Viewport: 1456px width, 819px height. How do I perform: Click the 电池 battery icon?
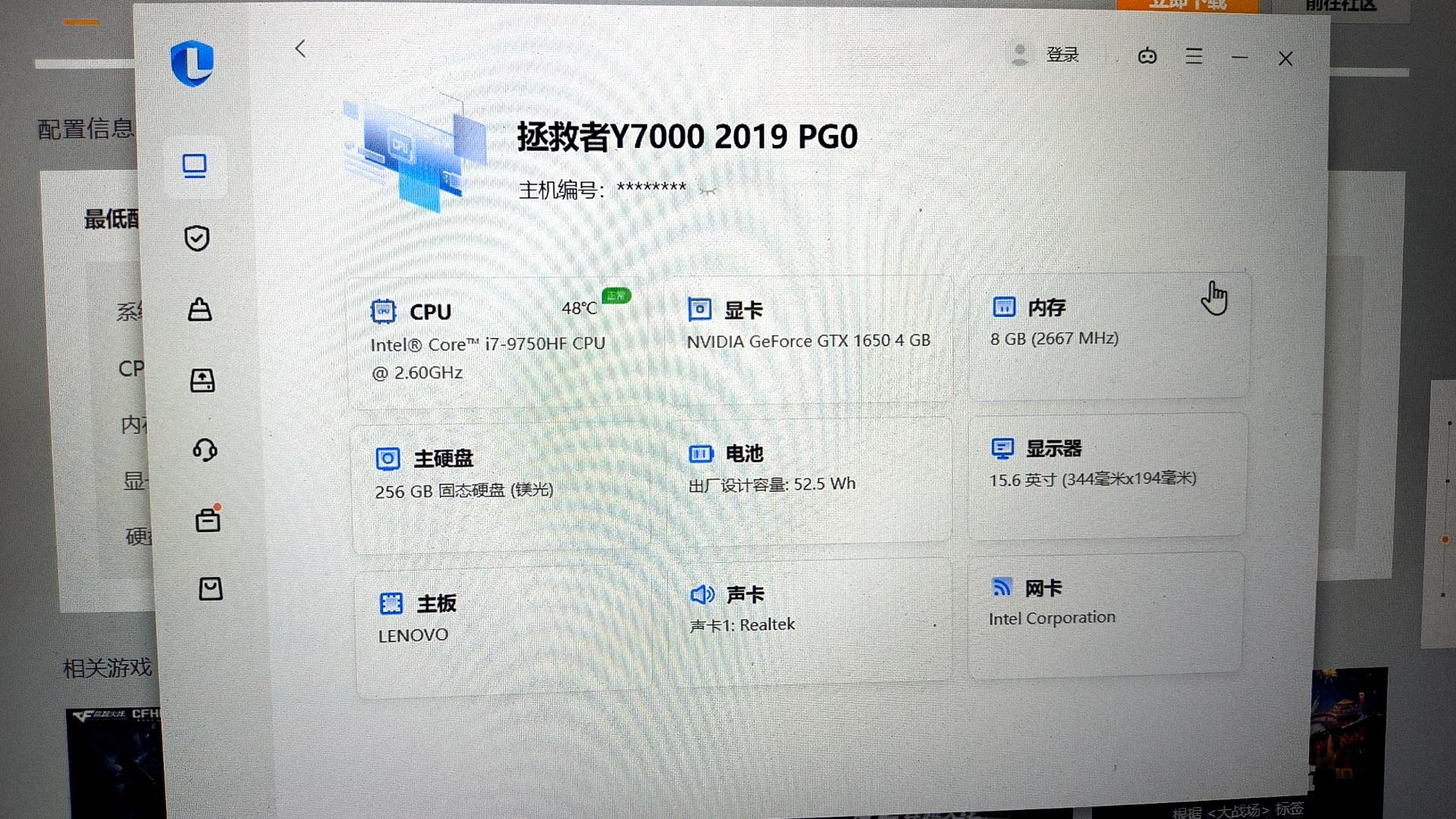click(x=701, y=453)
